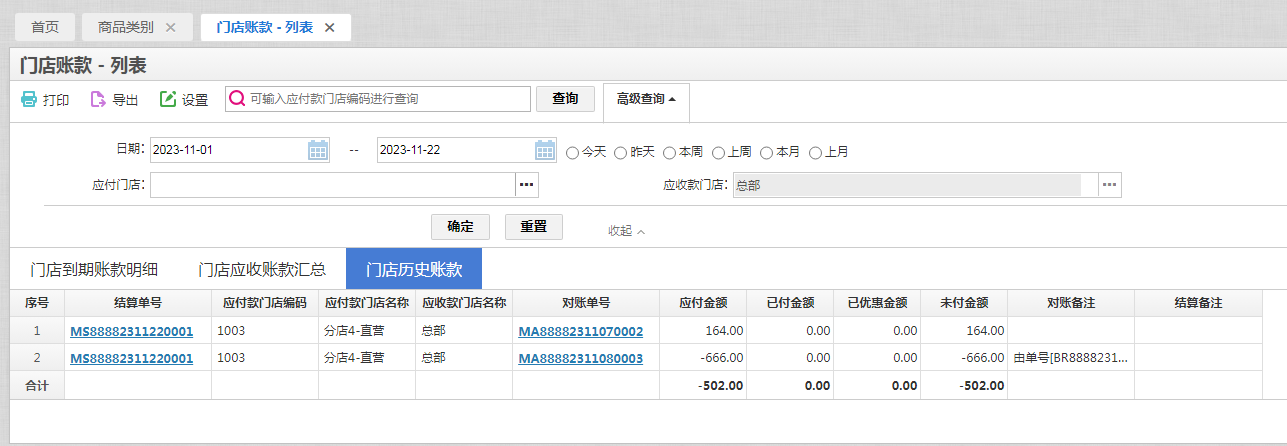Click the 已付金额 column header
Screen dimensions: 1287x446
790,303
